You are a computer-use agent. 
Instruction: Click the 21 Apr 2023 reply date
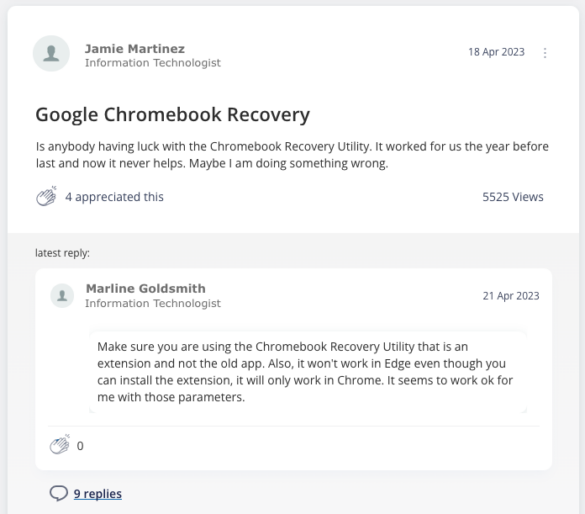tap(511, 296)
